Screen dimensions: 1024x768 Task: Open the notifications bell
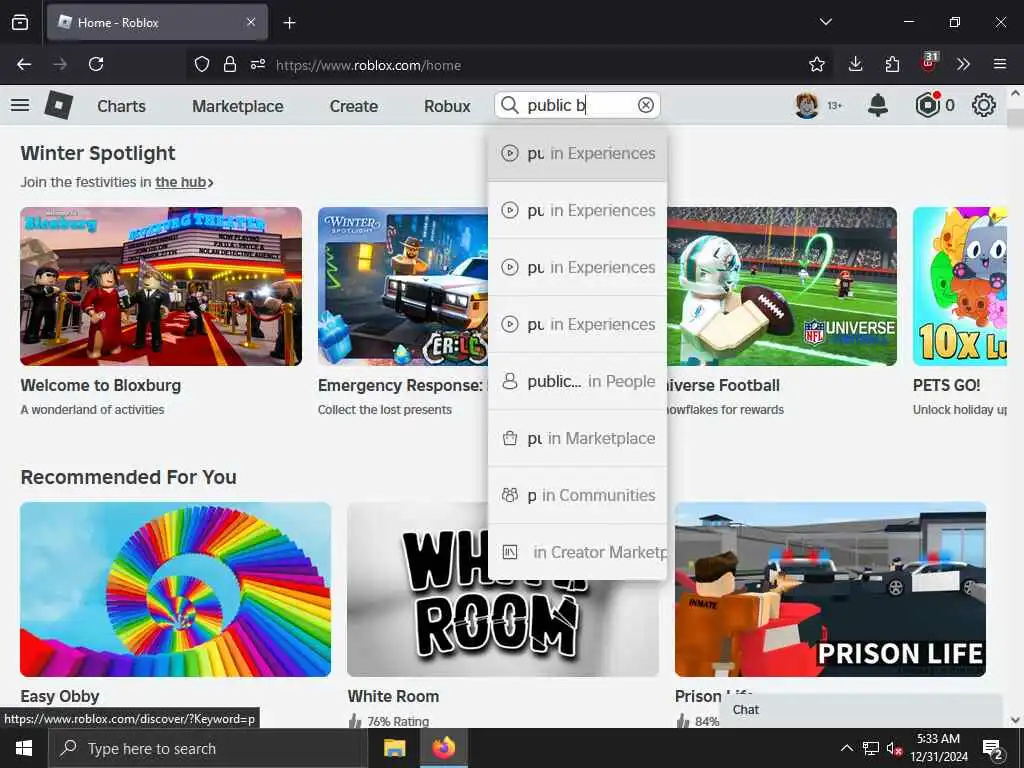[x=878, y=105]
